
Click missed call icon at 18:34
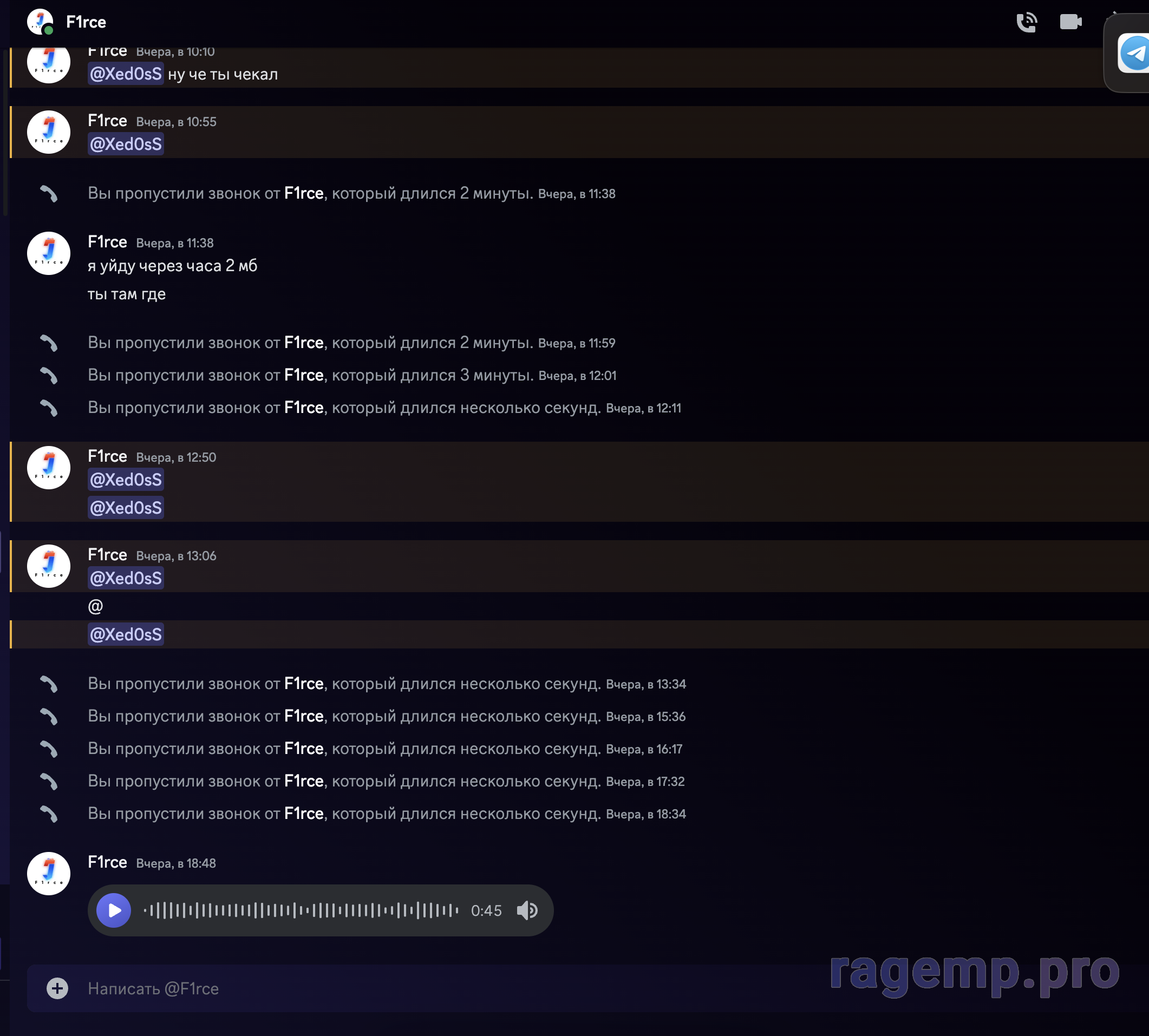[x=49, y=814]
